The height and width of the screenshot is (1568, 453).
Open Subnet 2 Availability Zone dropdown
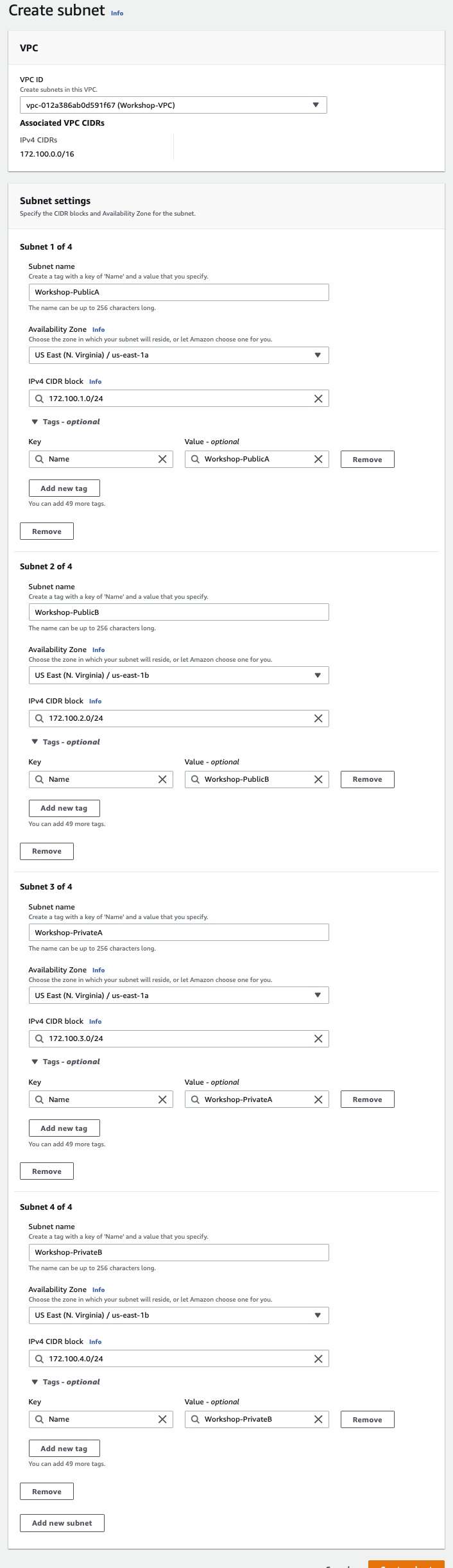click(x=178, y=675)
